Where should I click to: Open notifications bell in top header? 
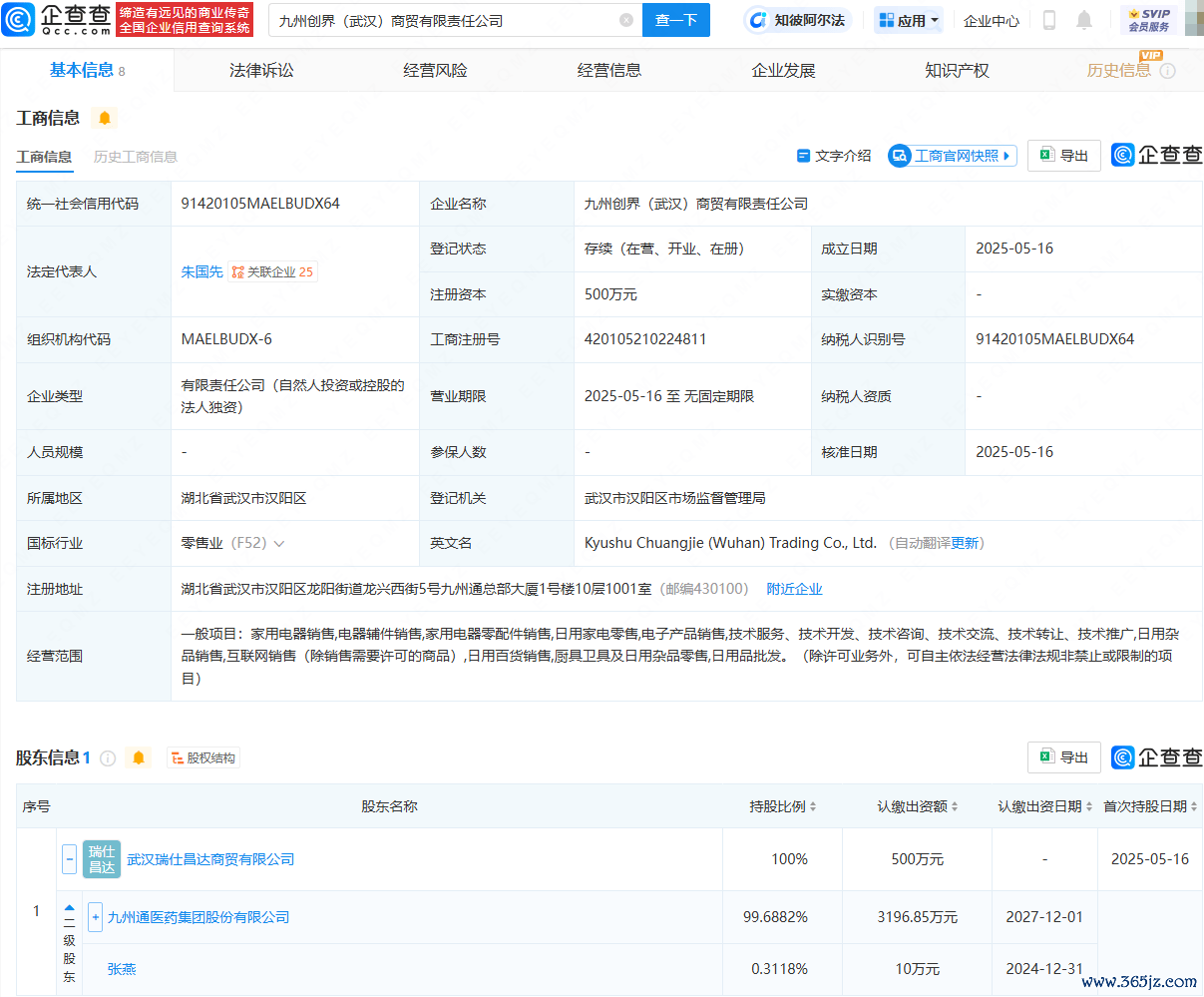click(x=1084, y=20)
